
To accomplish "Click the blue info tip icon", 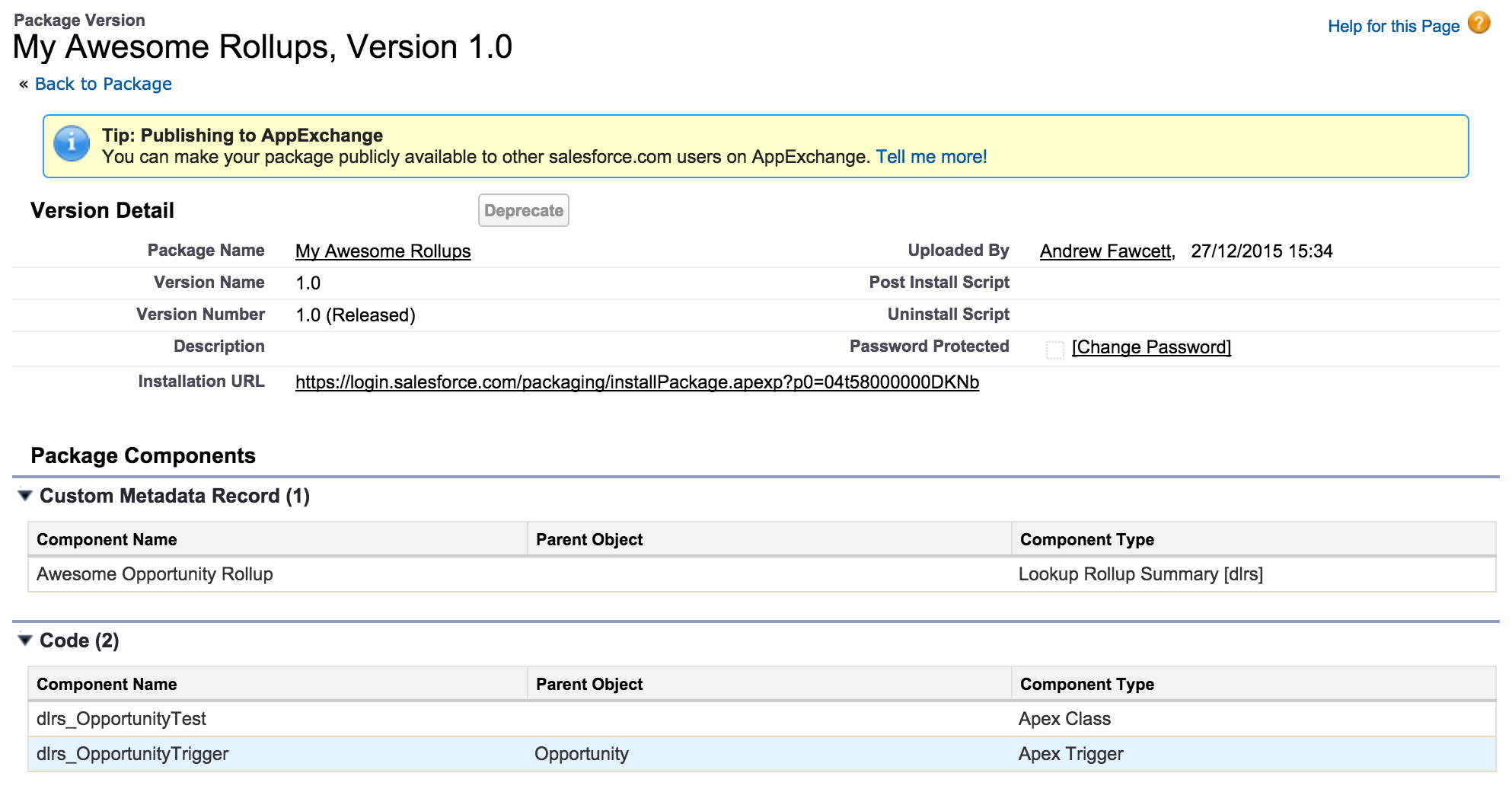I will pos(72,144).
